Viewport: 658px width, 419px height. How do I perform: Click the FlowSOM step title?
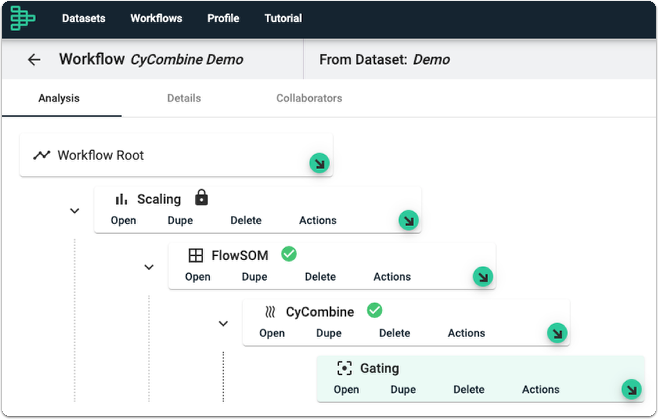click(x=240, y=255)
